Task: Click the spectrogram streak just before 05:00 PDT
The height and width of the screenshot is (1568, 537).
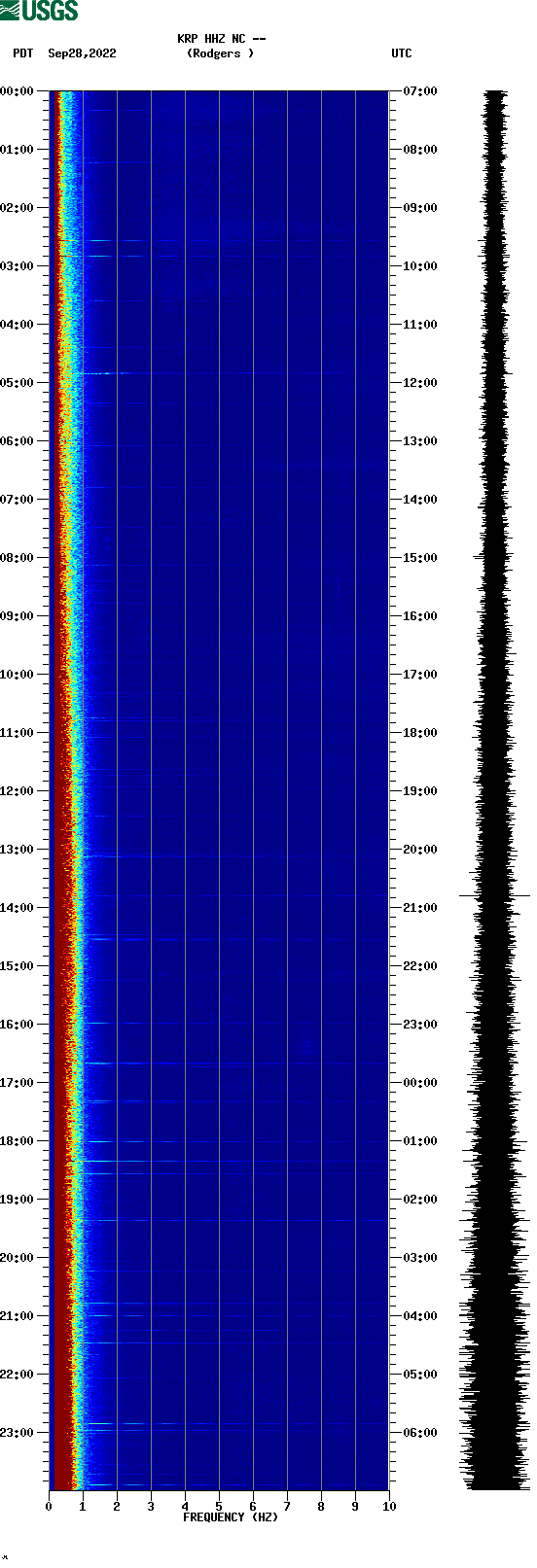Action: click(104, 372)
